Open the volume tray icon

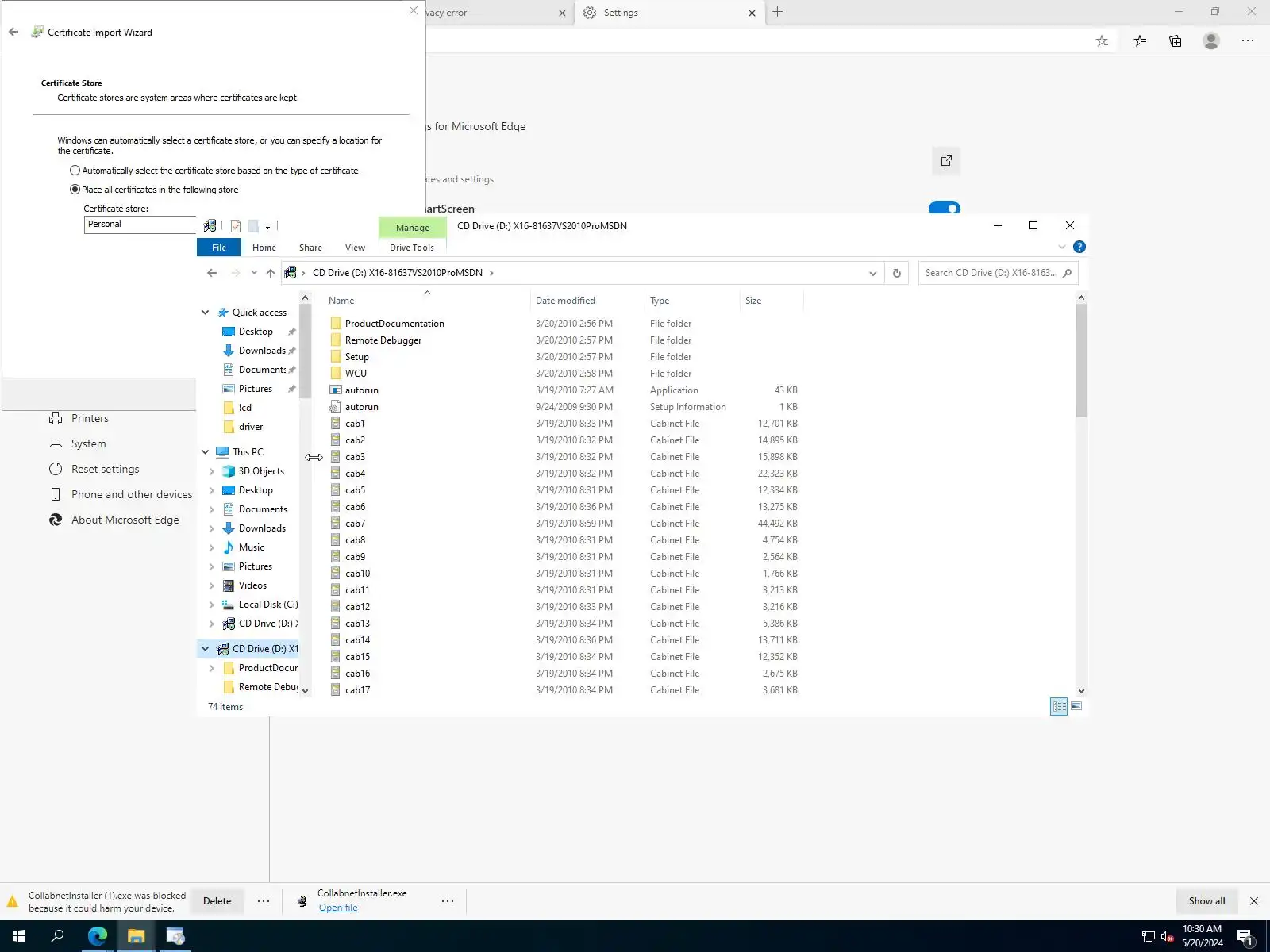[x=1168, y=937]
